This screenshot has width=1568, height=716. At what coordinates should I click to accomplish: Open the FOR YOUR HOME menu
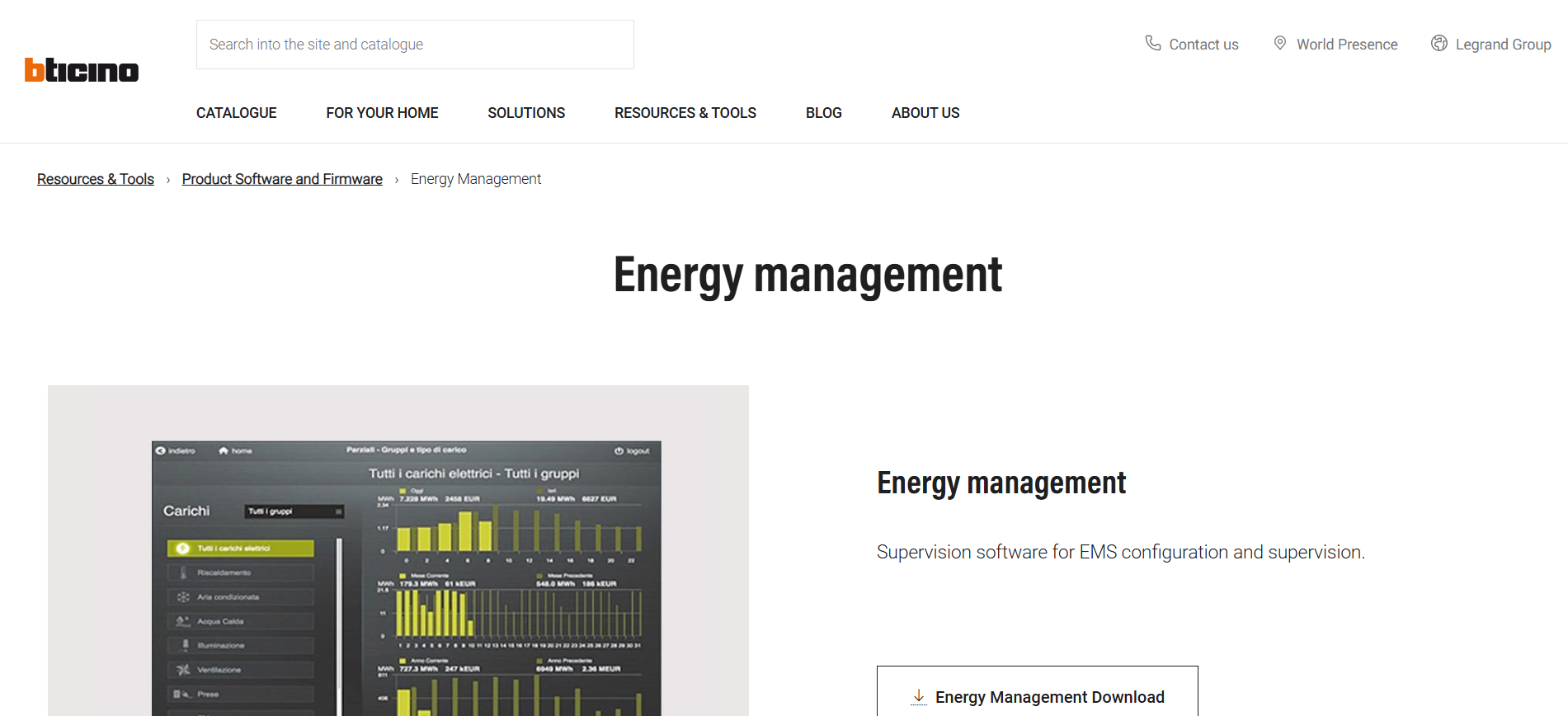[x=382, y=113]
